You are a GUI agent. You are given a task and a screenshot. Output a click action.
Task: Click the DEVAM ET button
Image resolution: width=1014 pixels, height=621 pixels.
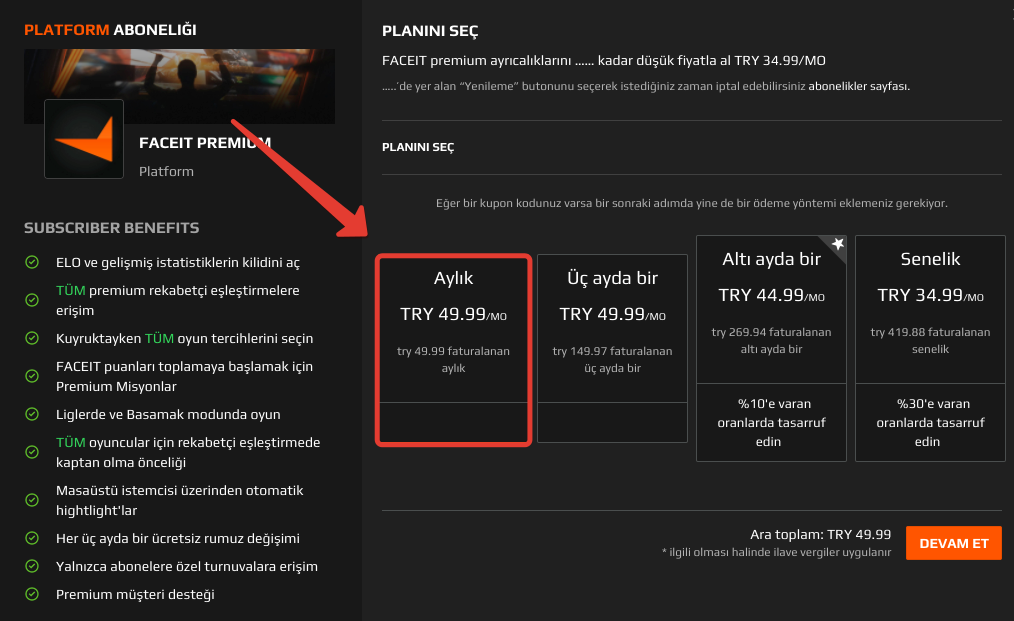point(954,543)
